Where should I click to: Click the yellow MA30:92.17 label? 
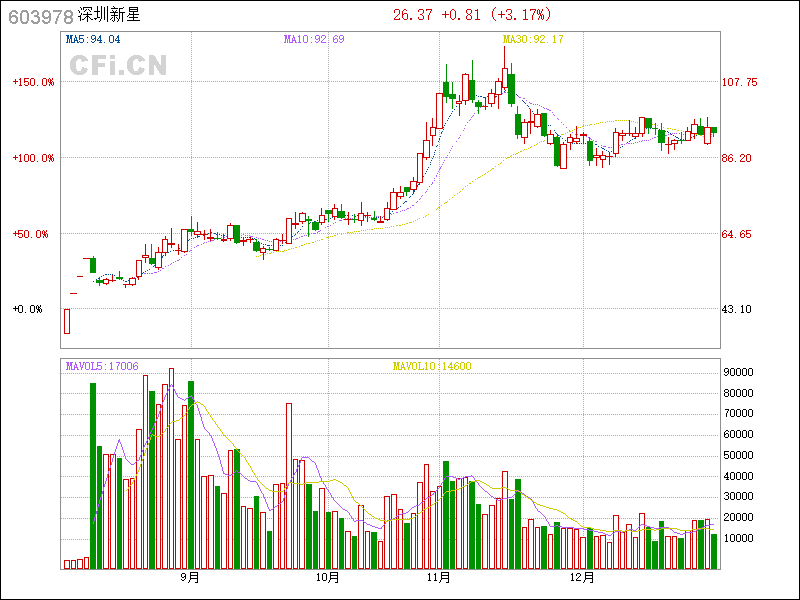click(x=533, y=40)
